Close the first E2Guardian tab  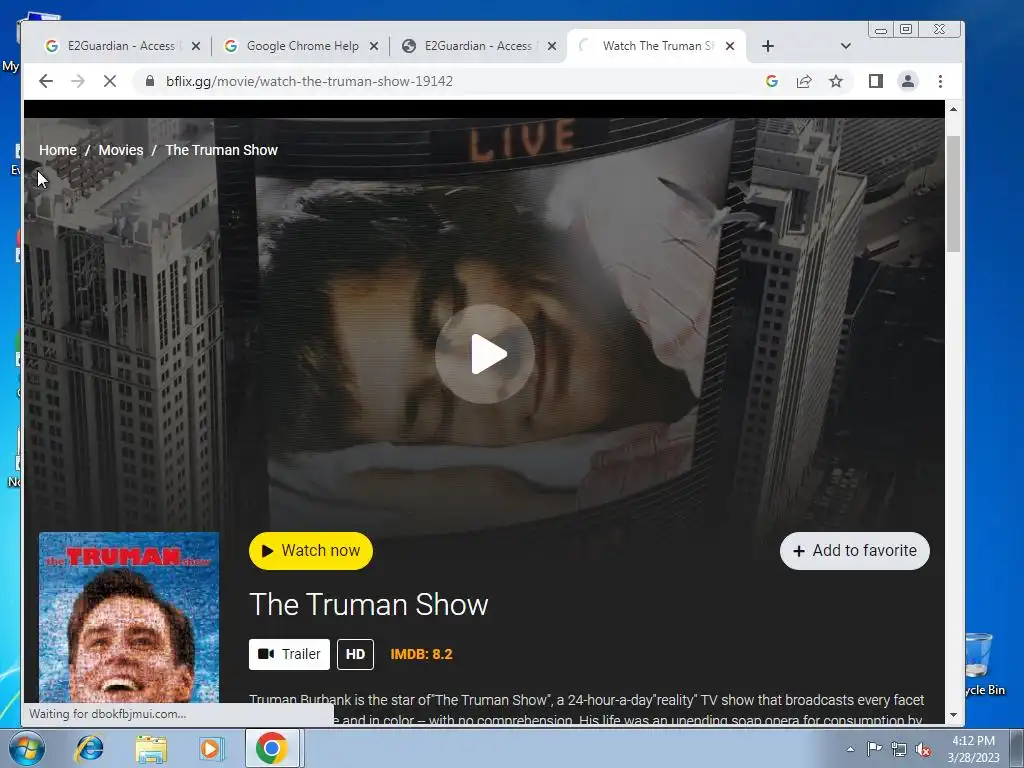pyautogui.click(x=196, y=46)
